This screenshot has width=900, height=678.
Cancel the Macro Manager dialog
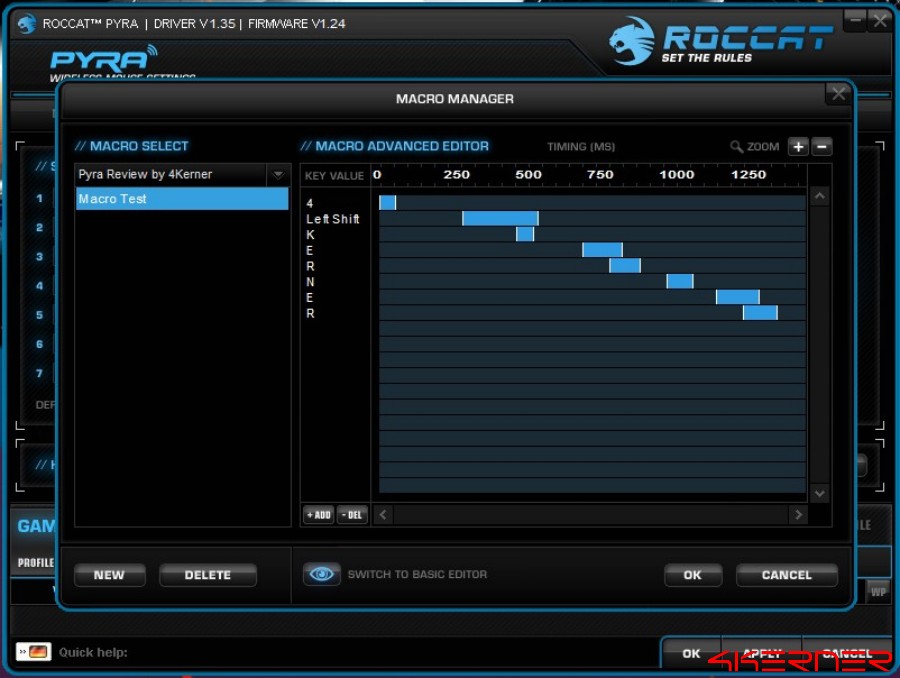(786, 575)
